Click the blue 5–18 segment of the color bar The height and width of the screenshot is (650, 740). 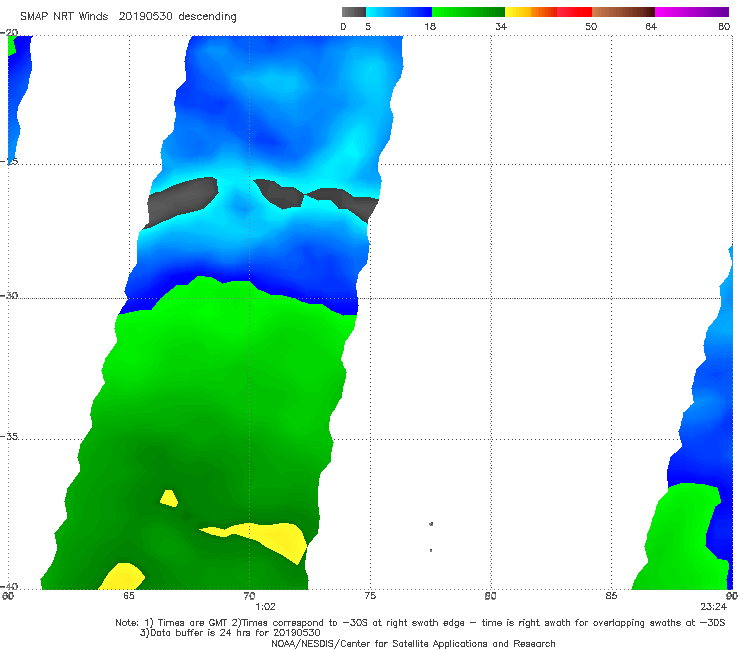click(x=399, y=12)
